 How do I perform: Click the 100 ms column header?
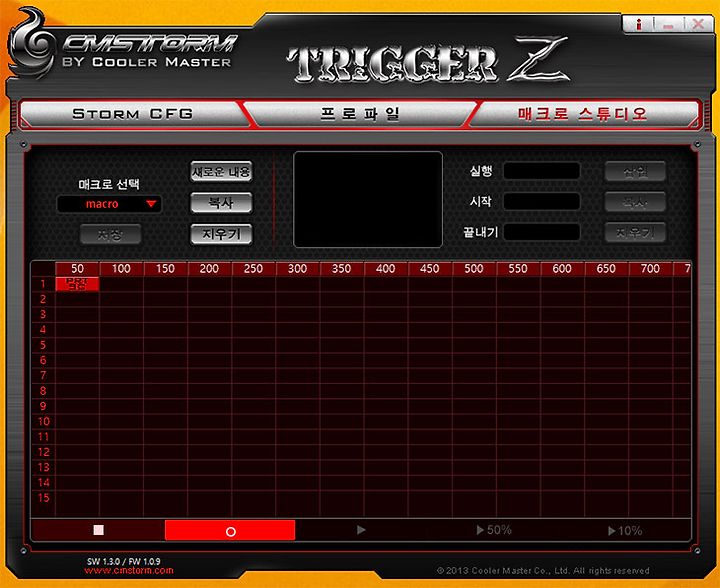[121, 269]
